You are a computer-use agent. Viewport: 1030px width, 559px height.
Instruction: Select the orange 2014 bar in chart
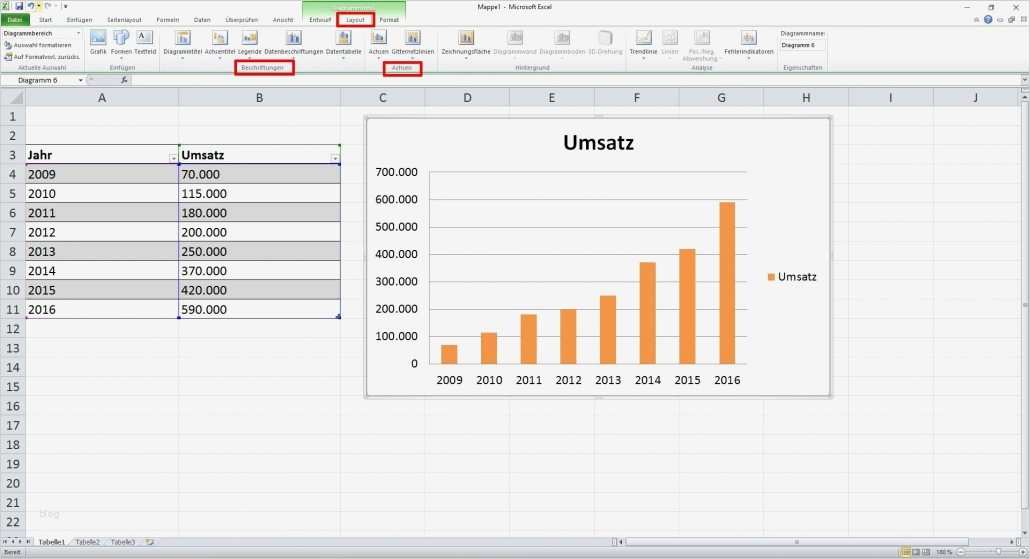(x=648, y=313)
